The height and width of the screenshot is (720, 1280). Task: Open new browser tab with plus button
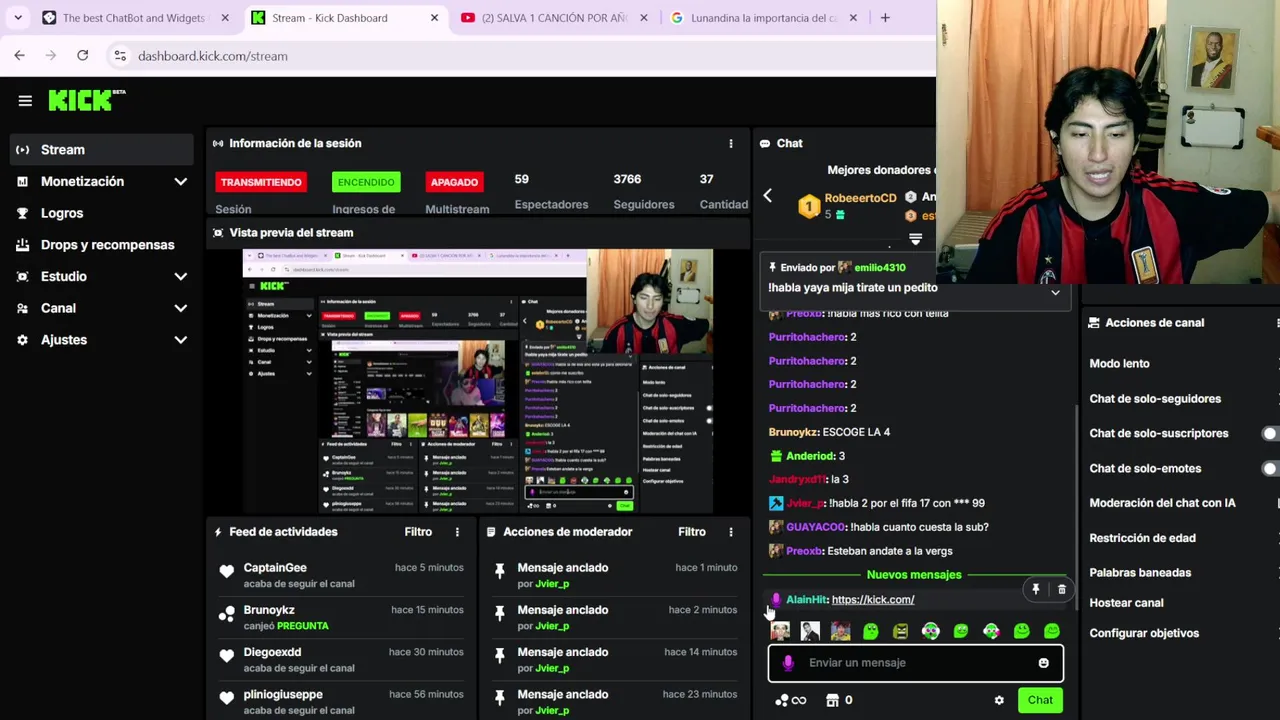pos(885,18)
